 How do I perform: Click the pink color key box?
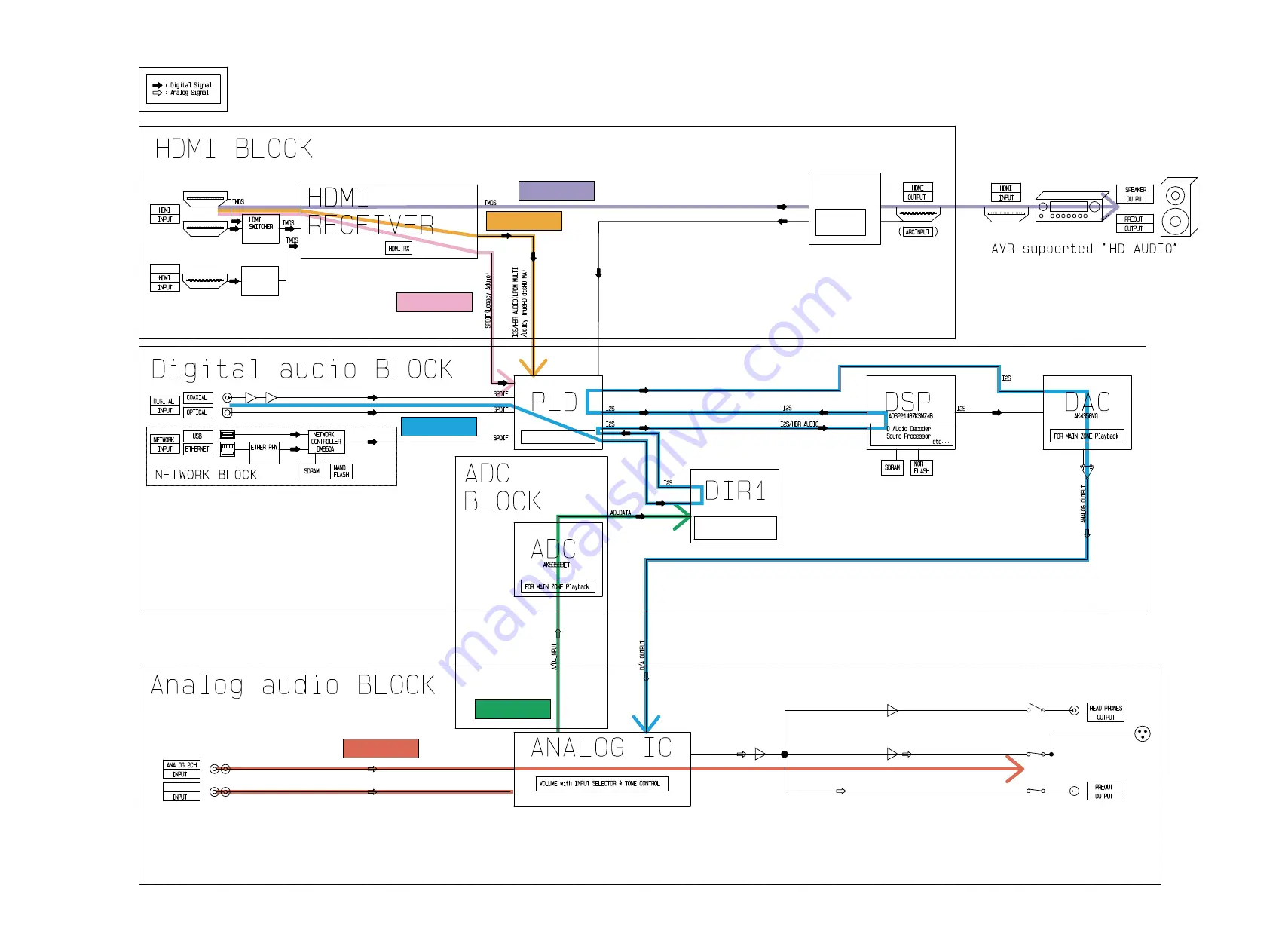coord(434,302)
